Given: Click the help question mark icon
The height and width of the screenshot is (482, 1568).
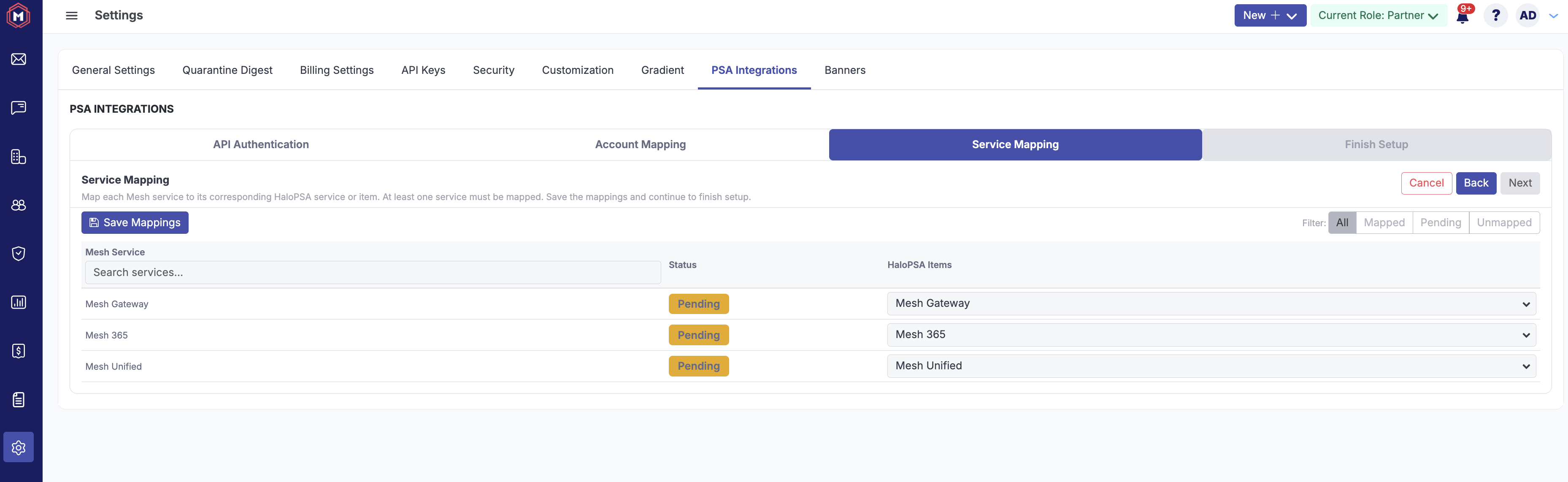Looking at the screenshot, I should (1495, 15).
